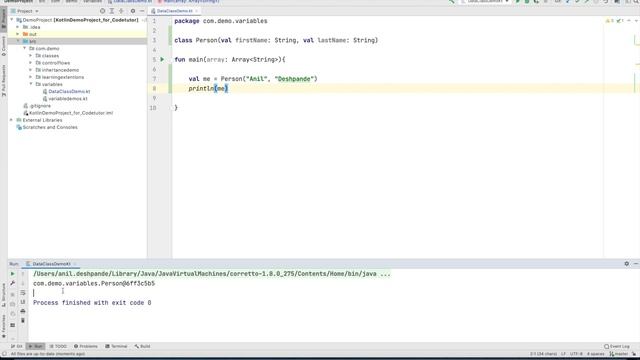Click the Person@6ff3c5b5 console output line
The width and height of the screenshot is (640, 360).
(x=94, y=283)
